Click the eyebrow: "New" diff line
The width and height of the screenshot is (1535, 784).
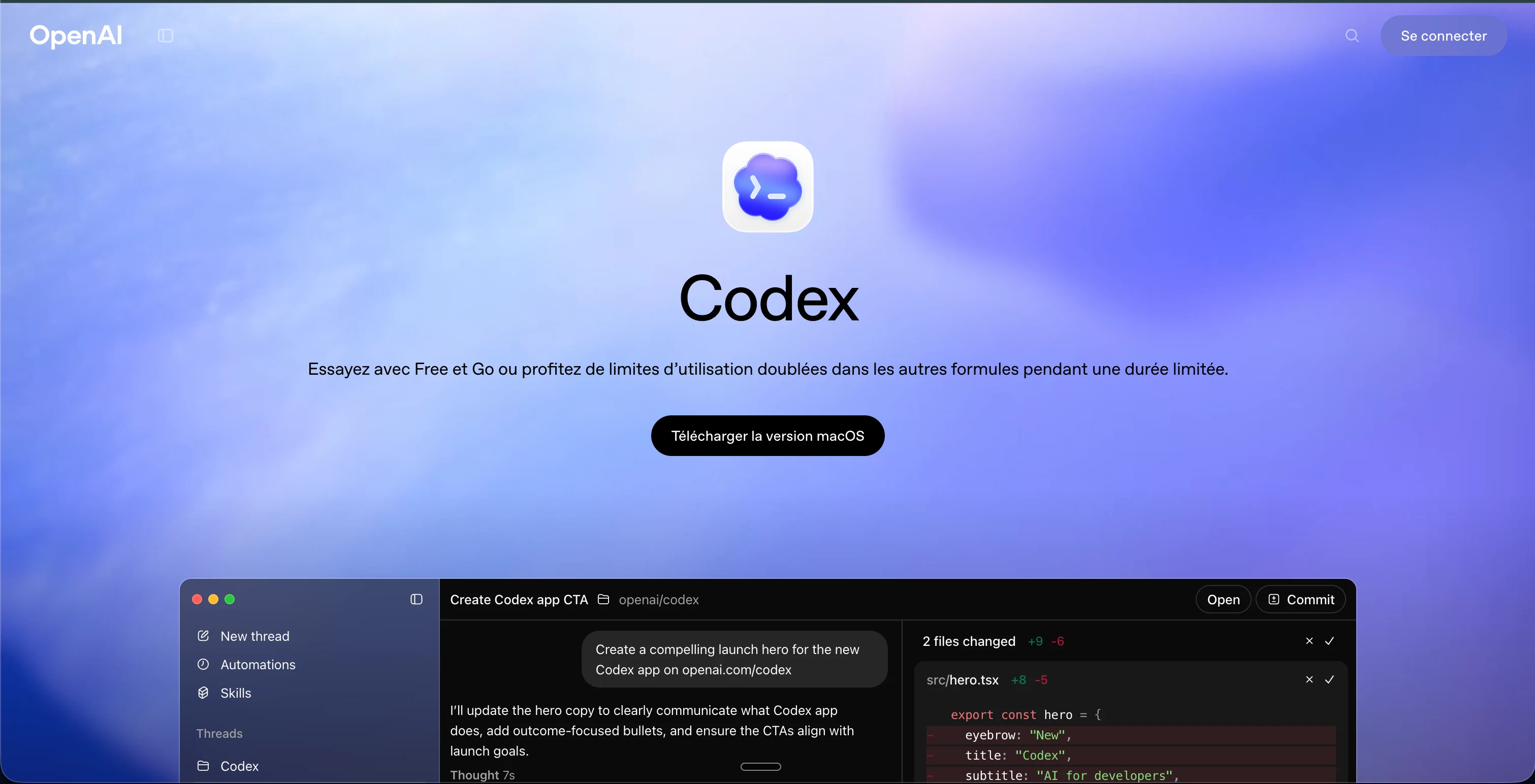tap(1131, 735)
